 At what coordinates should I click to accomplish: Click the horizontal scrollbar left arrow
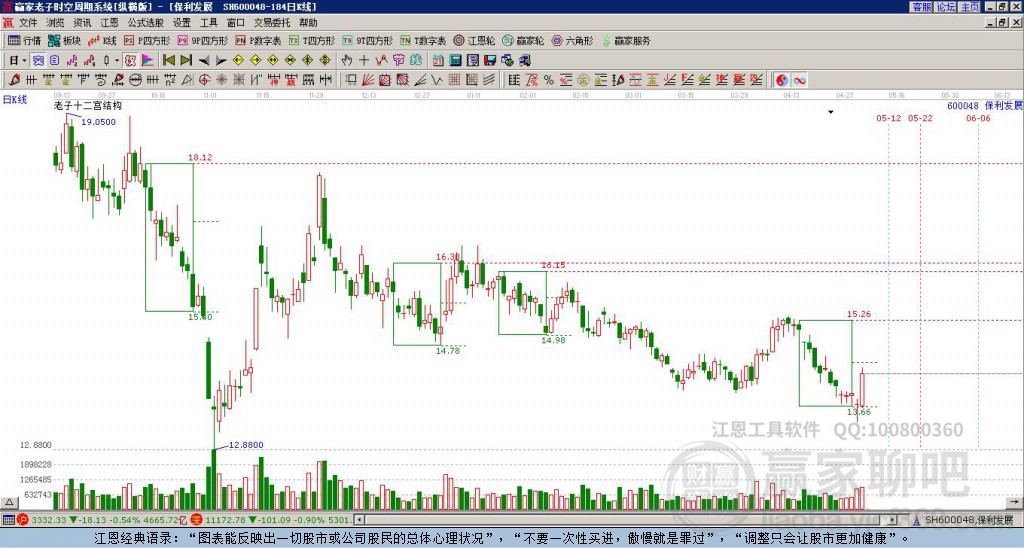pyautogui.click(x=359, y=520)
